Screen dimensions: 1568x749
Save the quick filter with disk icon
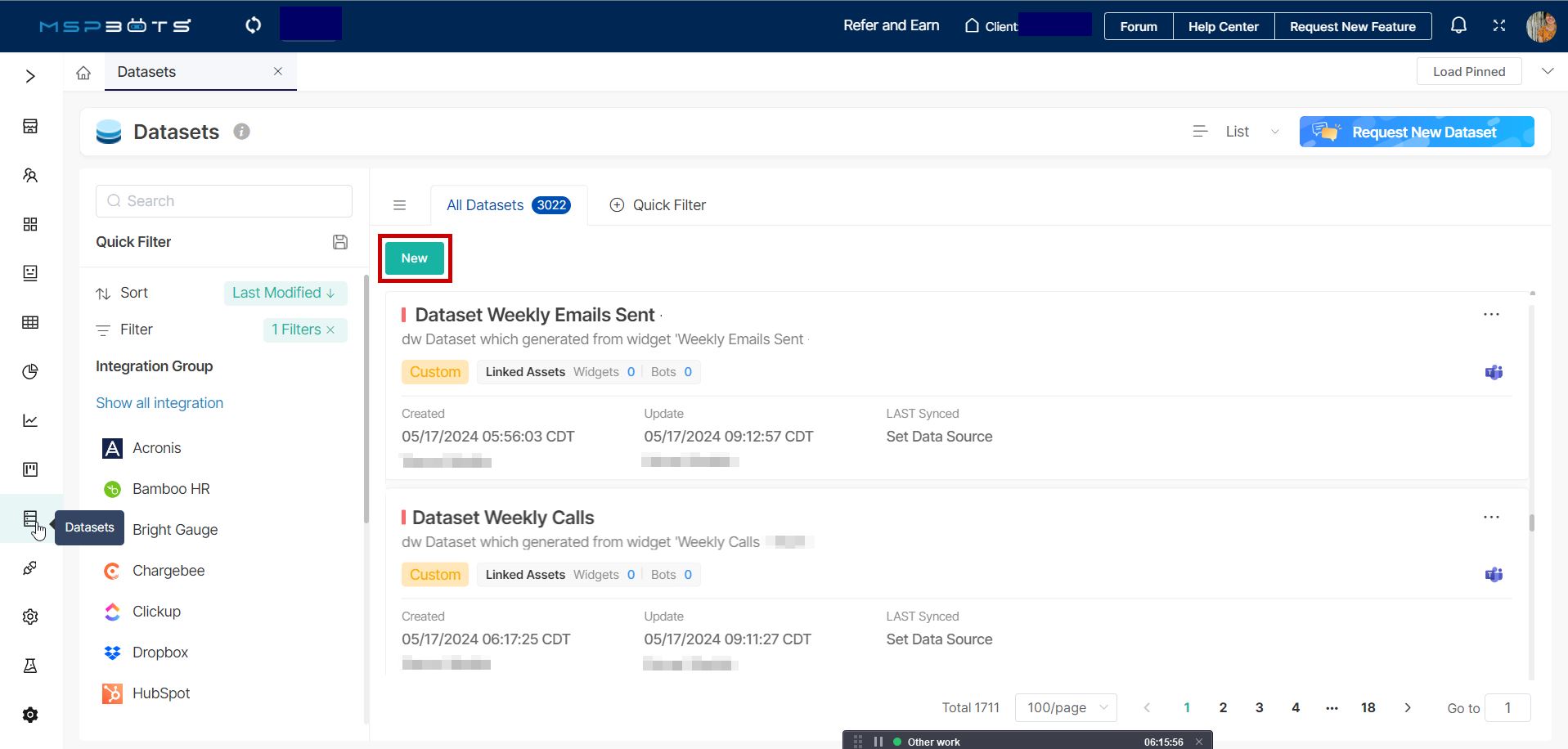340,242
